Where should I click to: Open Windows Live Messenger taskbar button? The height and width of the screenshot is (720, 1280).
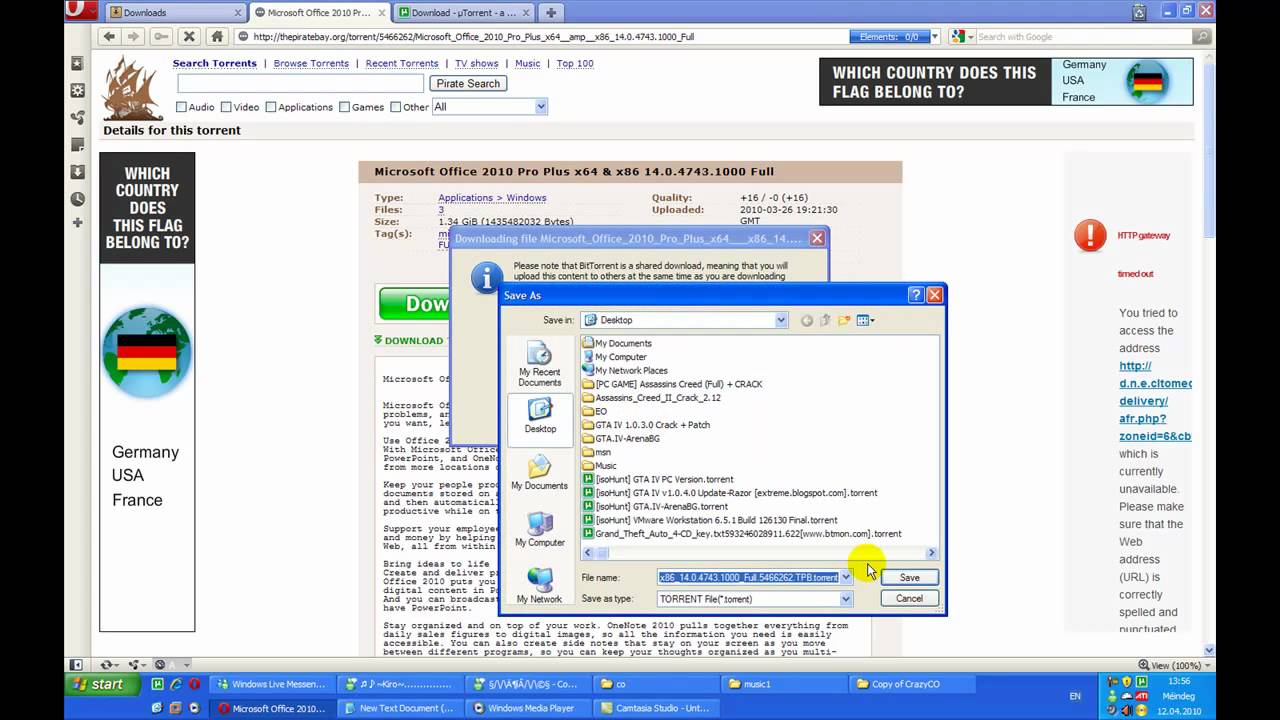[x=272, y=685]
